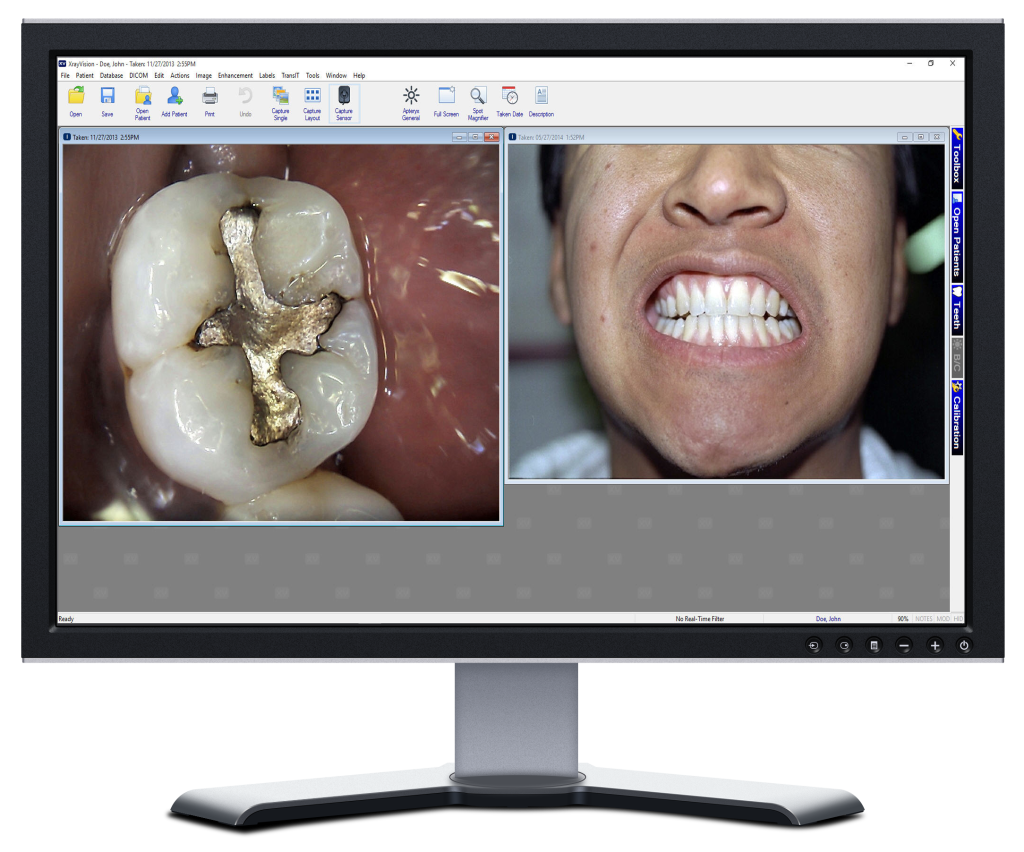
Task: Start Capture Single acquisition
Action: pyautogui.click(x=280, y=97)
